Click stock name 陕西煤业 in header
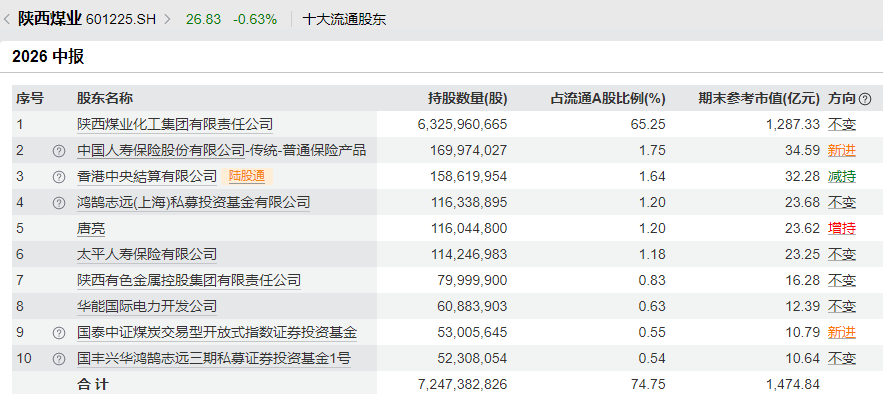 click(50, 19)
